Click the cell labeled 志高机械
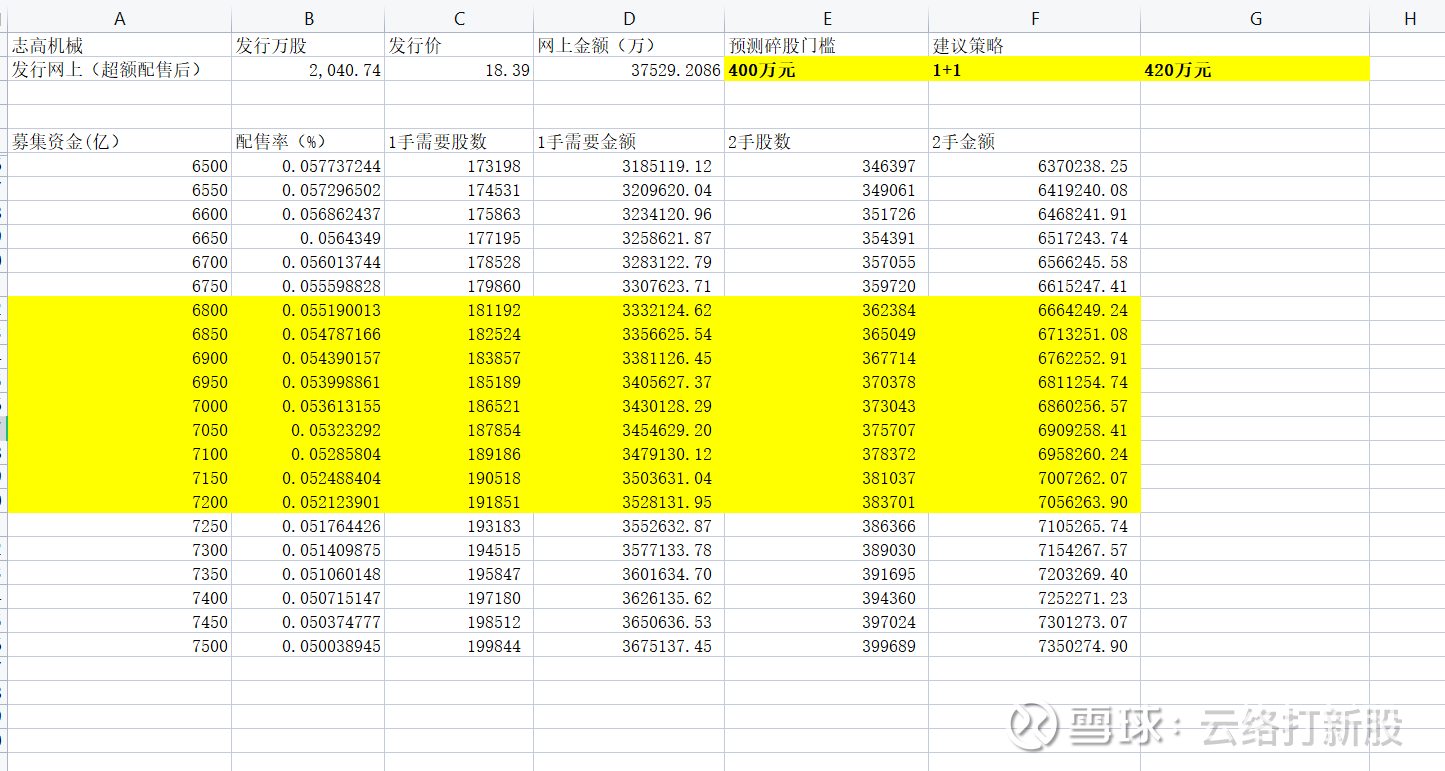This screenshot has width=1445, height=771. click(120, 45)
